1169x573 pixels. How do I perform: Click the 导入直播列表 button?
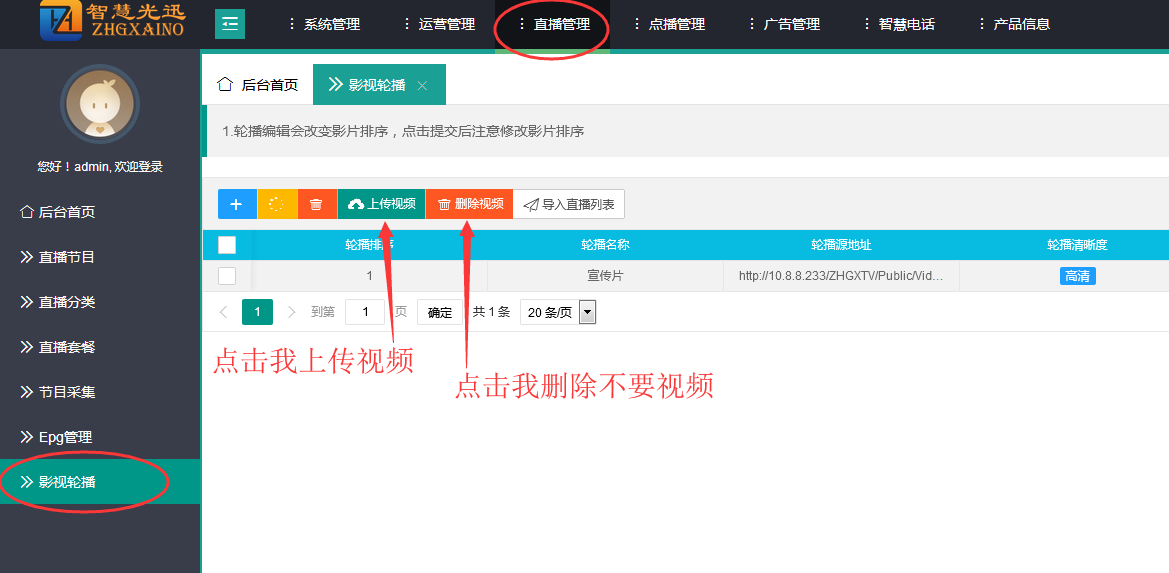tap(569, 204)
